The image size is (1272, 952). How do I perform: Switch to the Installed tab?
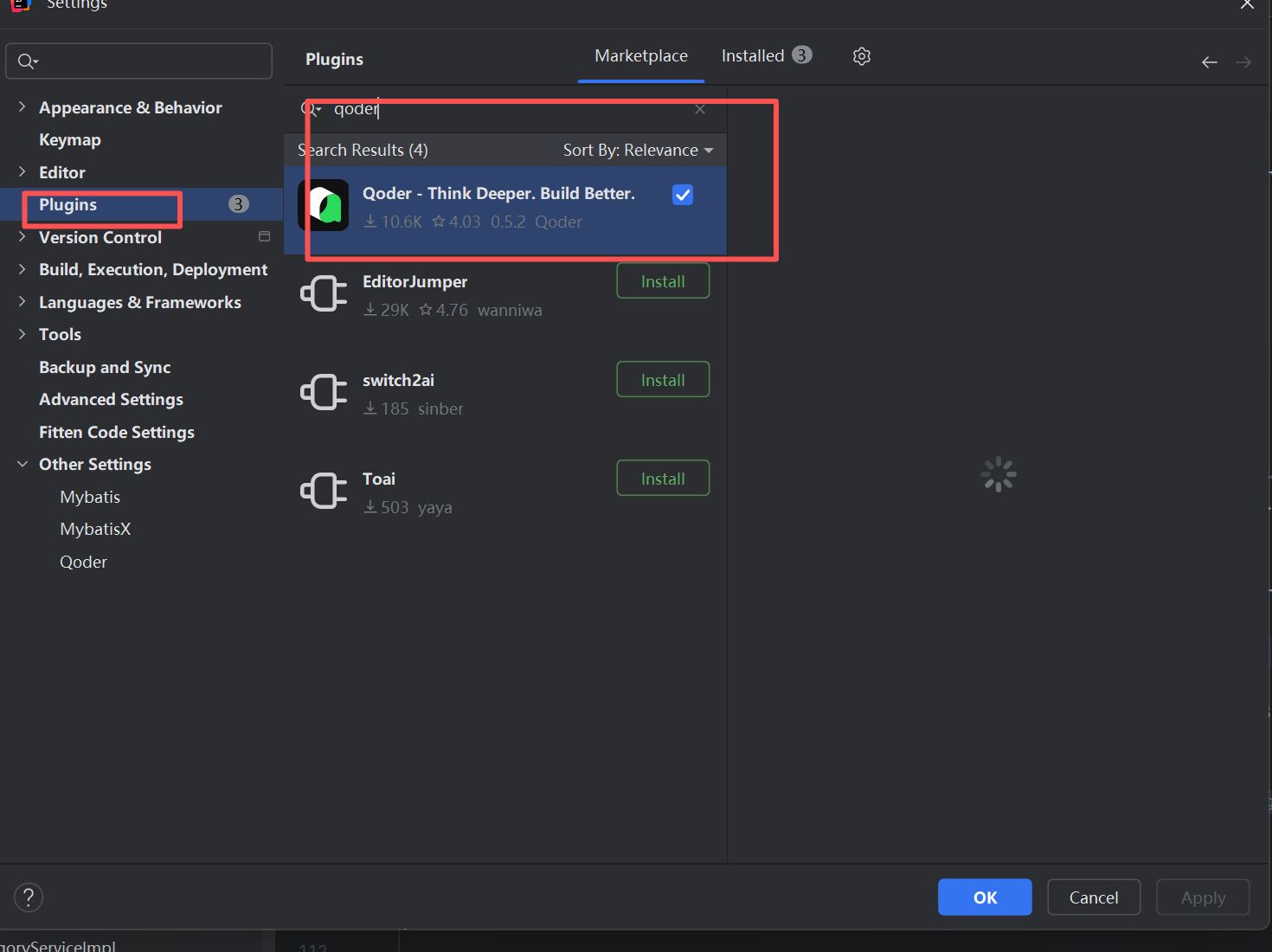(x=767, y=56)
